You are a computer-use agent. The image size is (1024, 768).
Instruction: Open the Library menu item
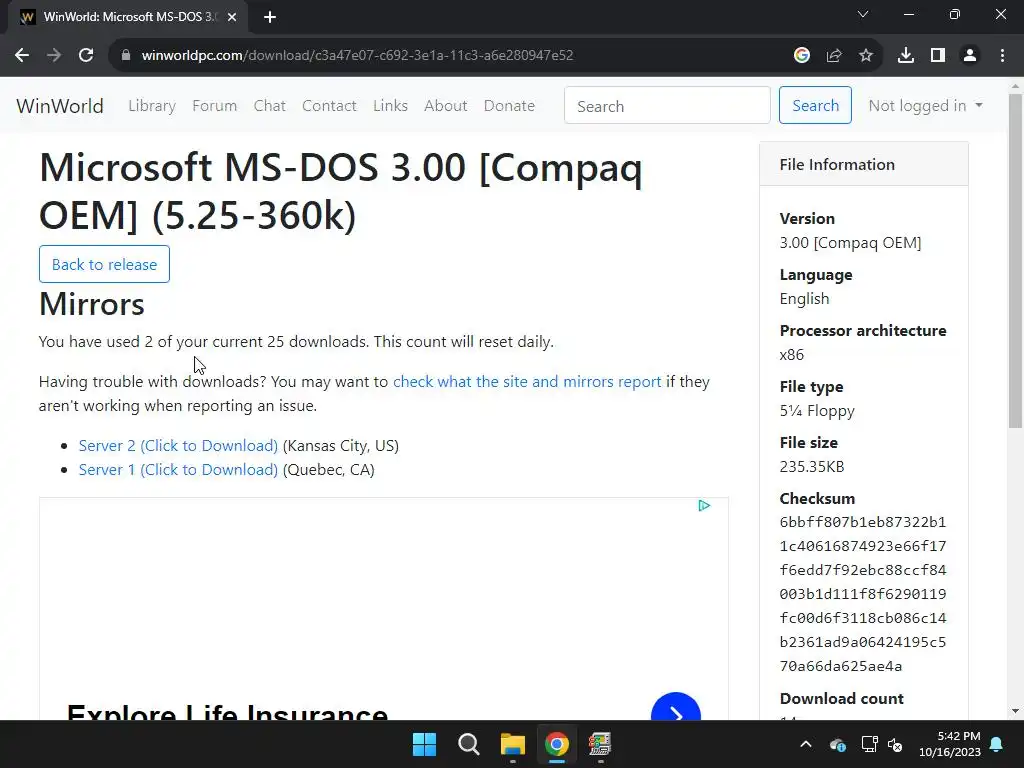[152, 106]
